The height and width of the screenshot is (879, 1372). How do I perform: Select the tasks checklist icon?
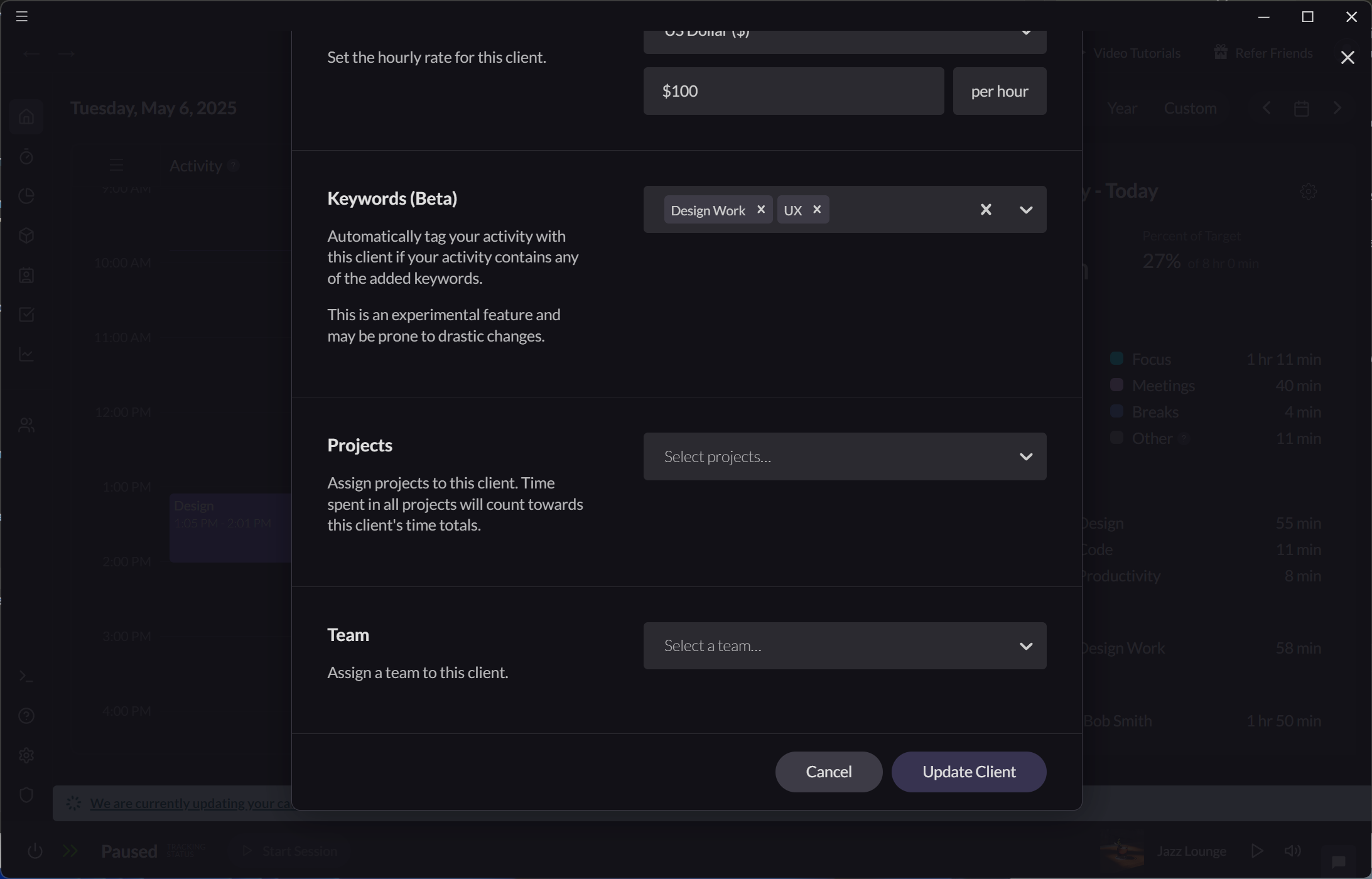pos(26,315)
